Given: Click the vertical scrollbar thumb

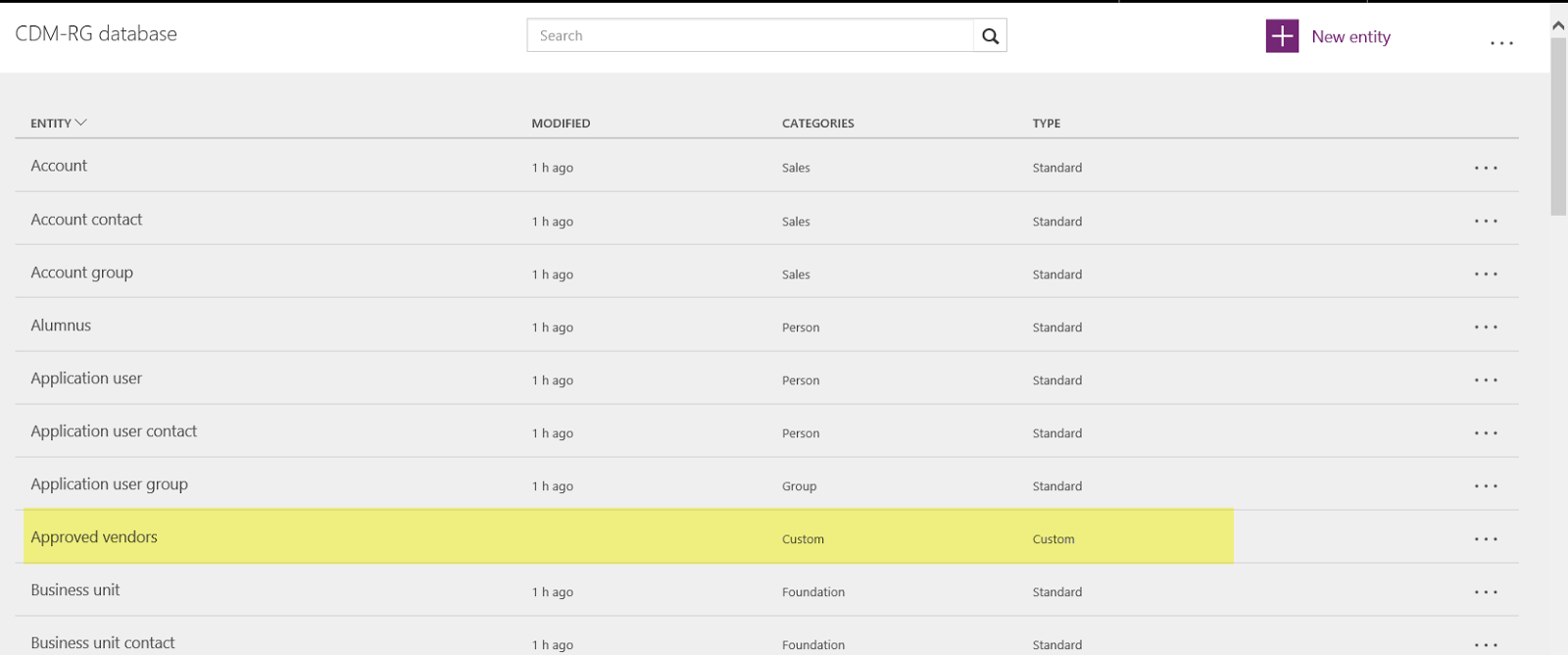Looking at the screenshot, I should (x=1558, y=127).
